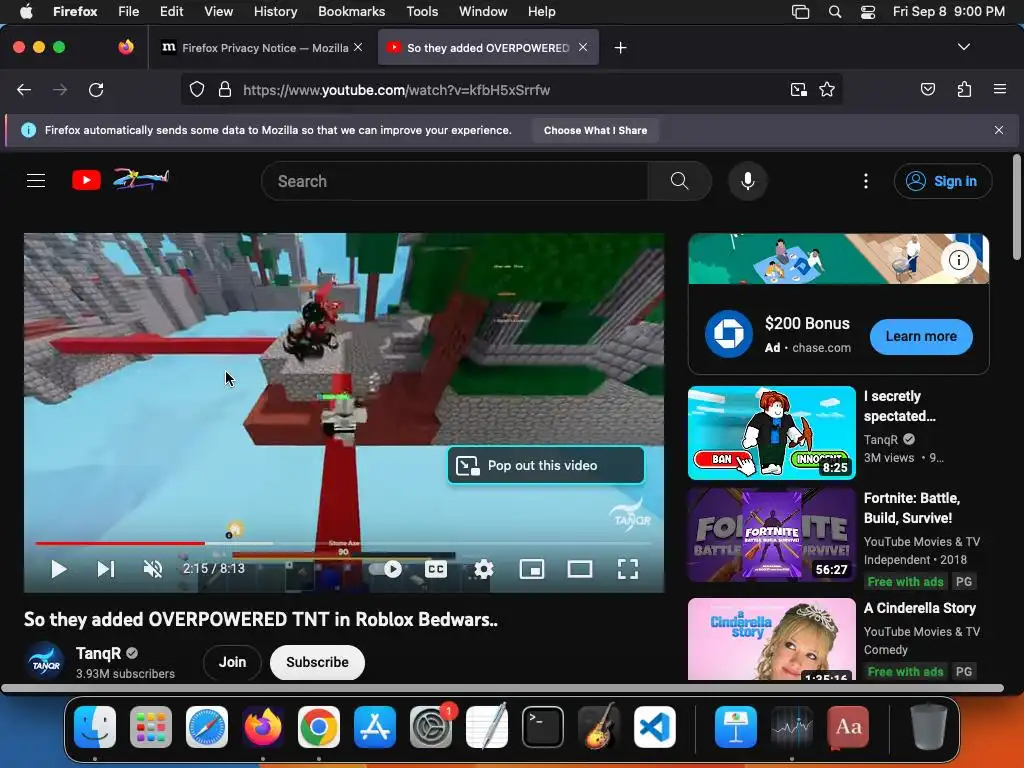The height and width of the screenshot is (768, 1024).
Task: Open TanqR channel name link
Action: click(x=99, y=653)
